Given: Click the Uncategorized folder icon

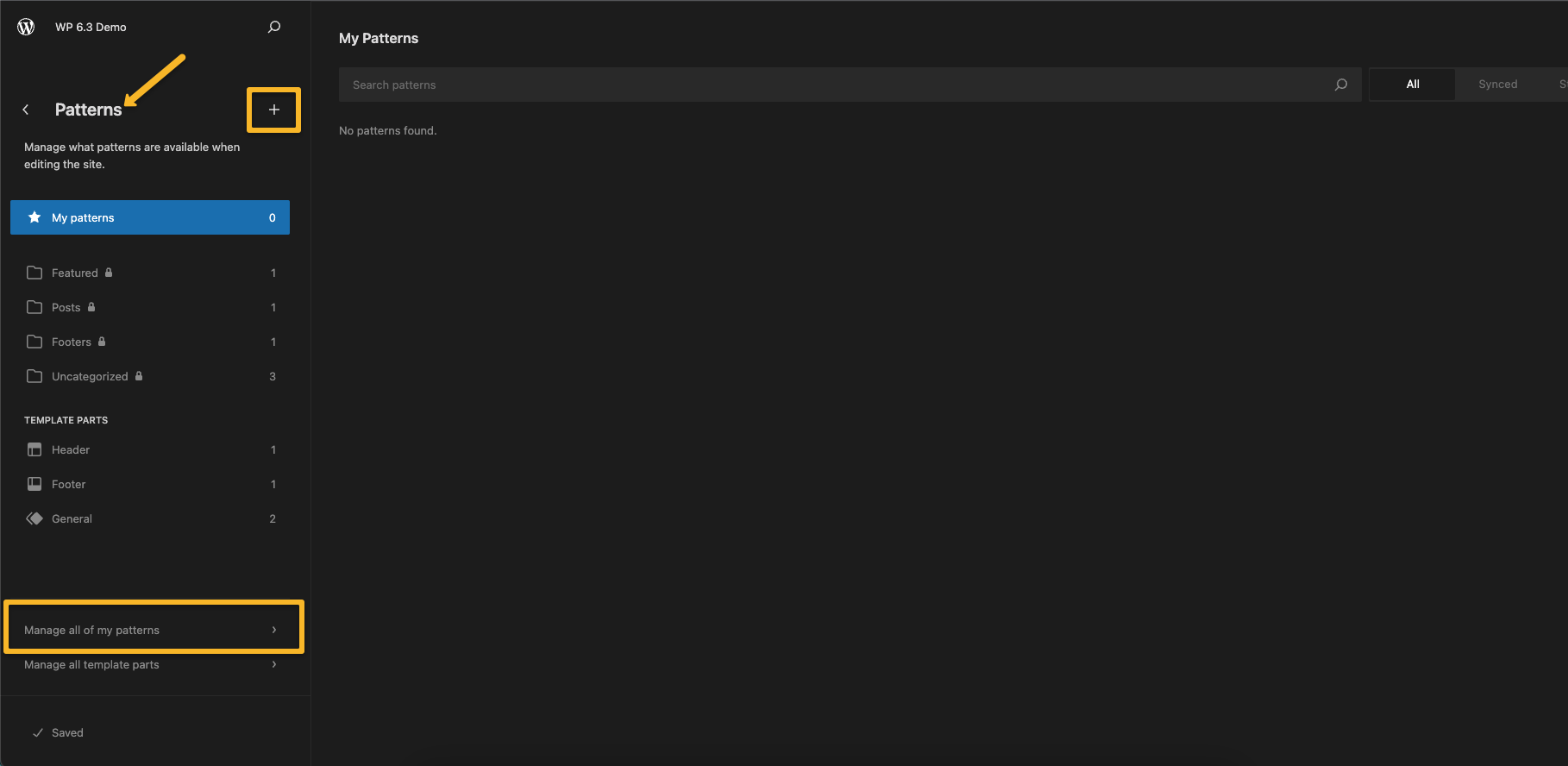Looking at the screenshot, I should point(34,376).
